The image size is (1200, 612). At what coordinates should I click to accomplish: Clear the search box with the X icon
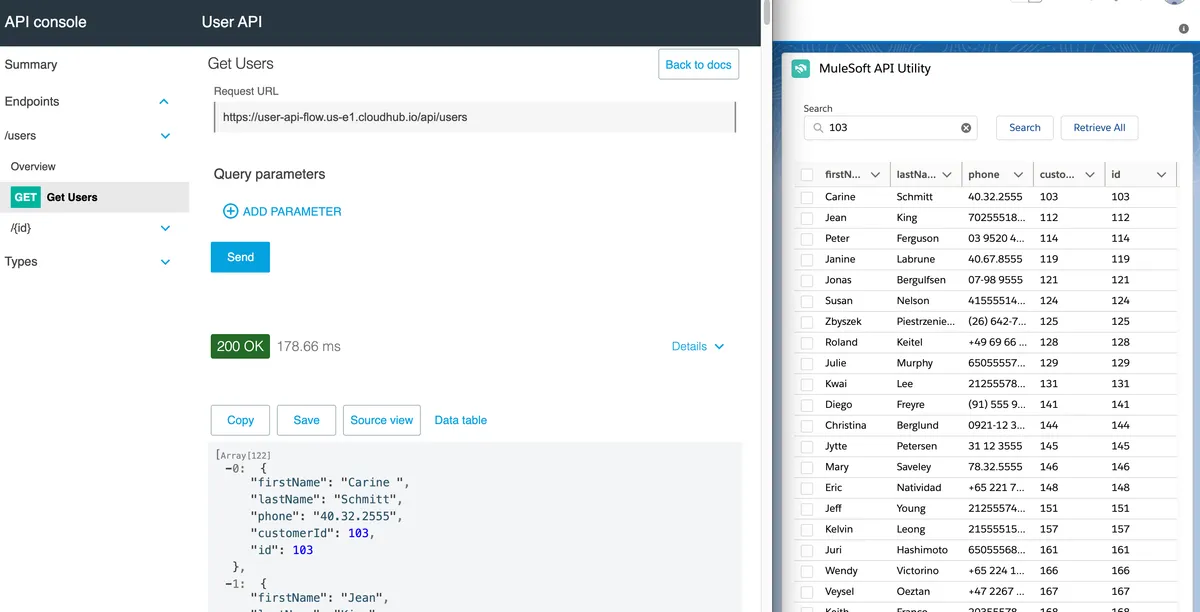(x=966, y=128)
